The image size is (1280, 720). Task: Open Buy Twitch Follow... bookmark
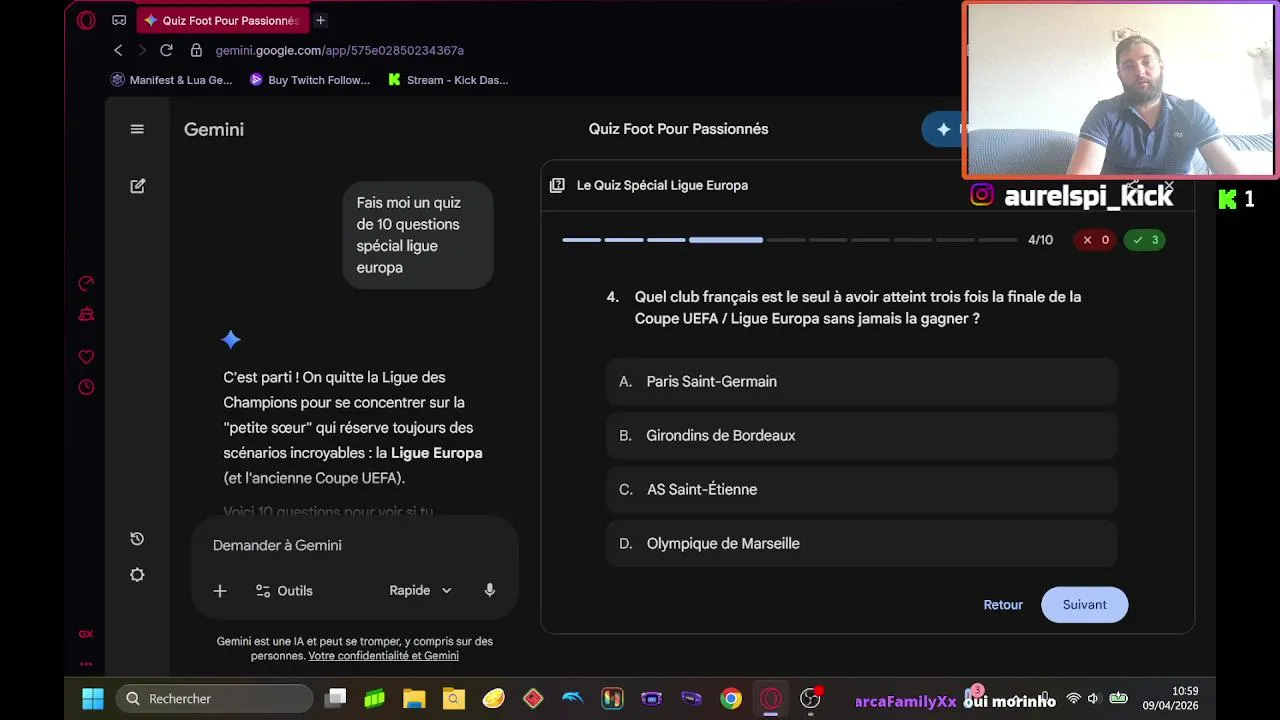(310, 80)
